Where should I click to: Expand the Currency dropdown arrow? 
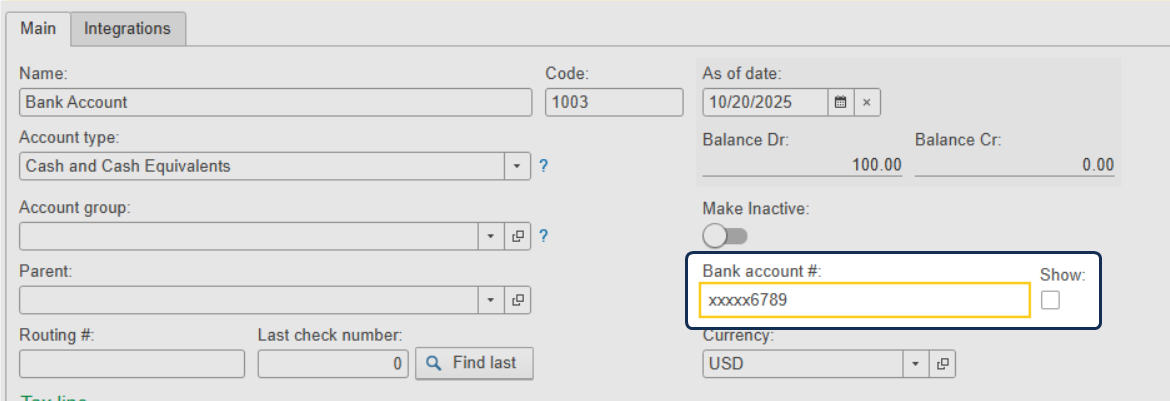[x=916, y=364]
